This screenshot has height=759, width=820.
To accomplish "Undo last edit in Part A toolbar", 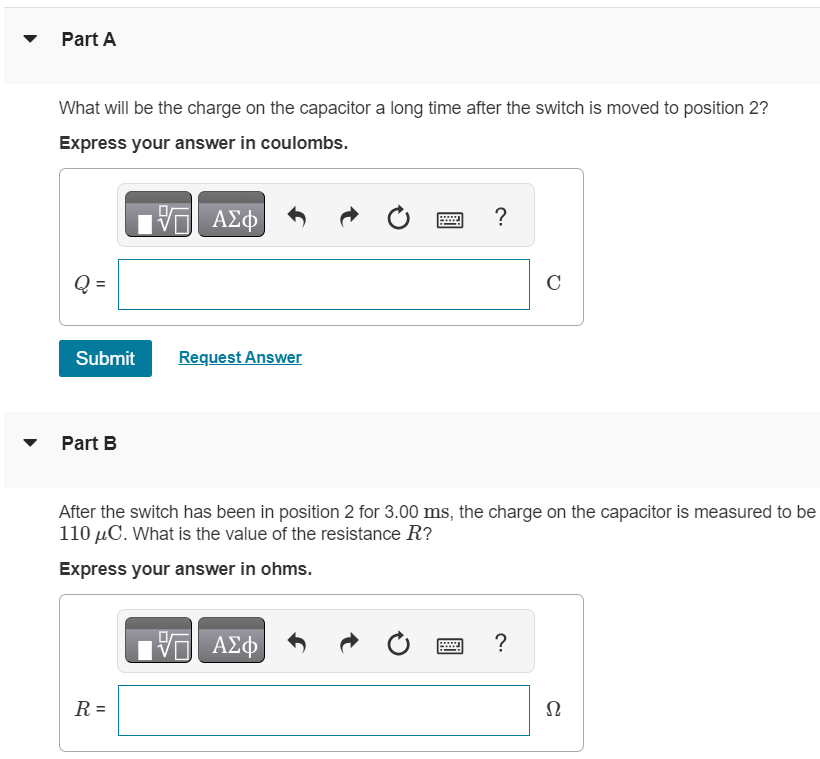I will 297,217.
